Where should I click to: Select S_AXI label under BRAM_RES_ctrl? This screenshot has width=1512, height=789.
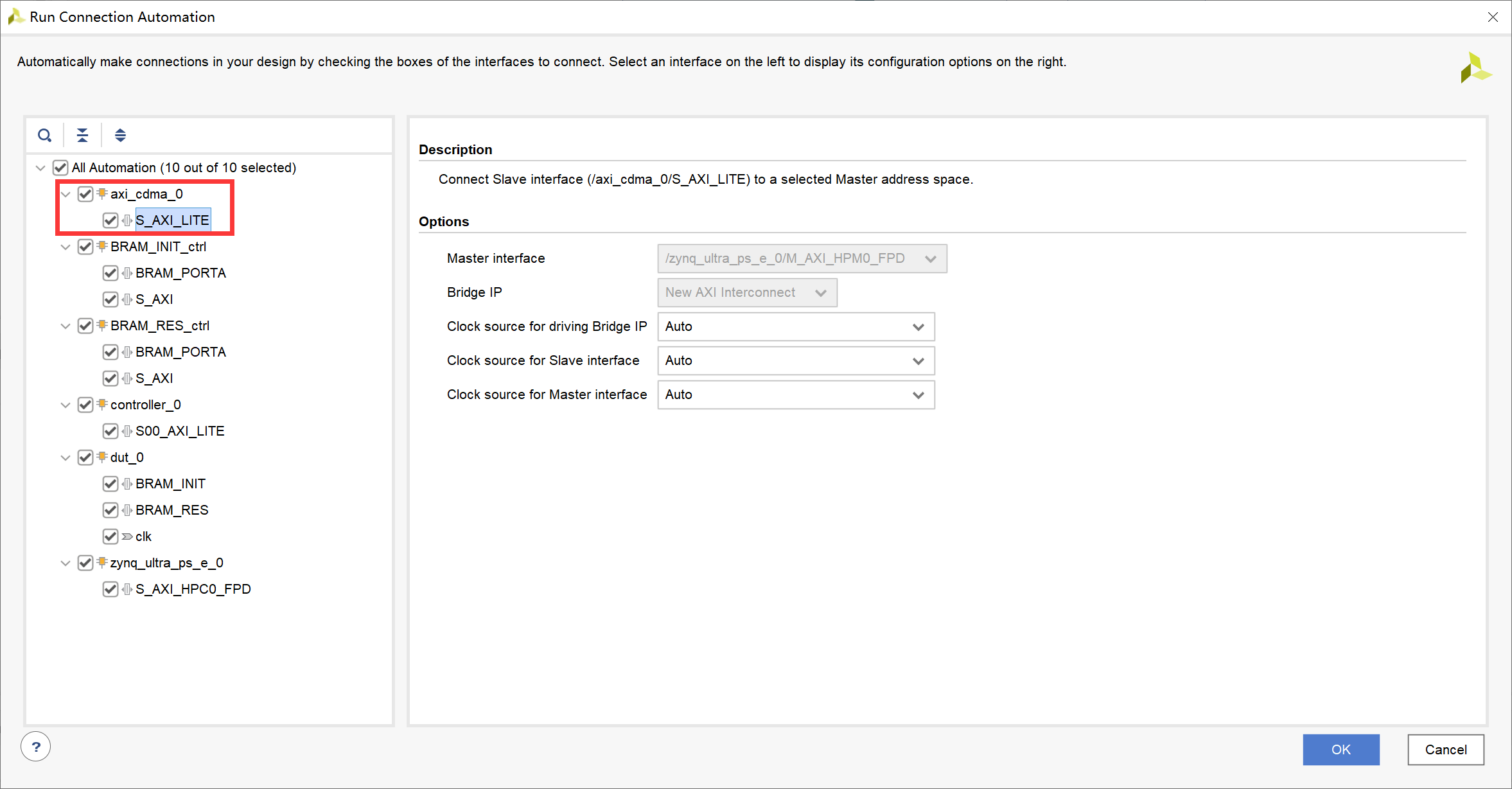click(154, 378)
